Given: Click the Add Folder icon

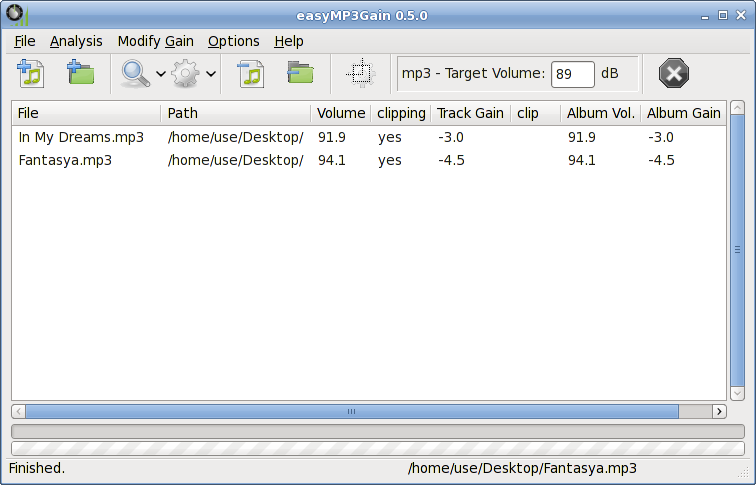Looking at the screenshot, I should point(81,73).
